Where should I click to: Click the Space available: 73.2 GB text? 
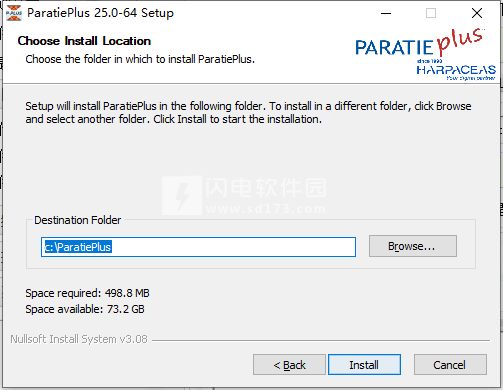85,309
